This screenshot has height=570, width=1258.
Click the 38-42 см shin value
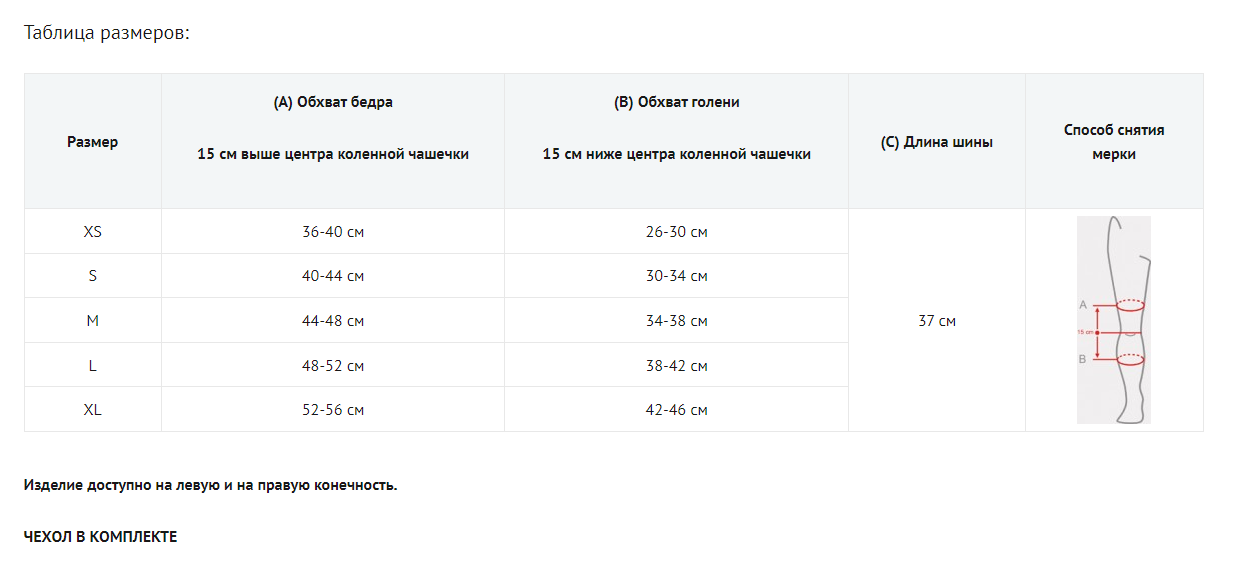point(677,366)
